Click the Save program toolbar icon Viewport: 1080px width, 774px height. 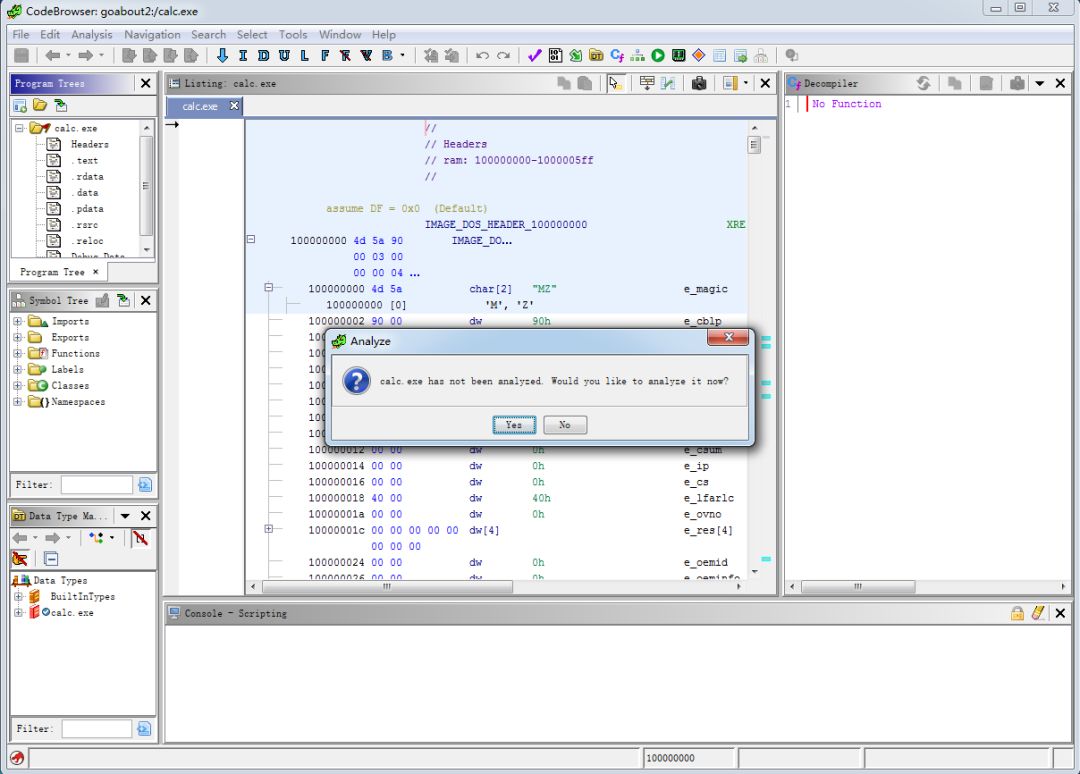(21, 56)
